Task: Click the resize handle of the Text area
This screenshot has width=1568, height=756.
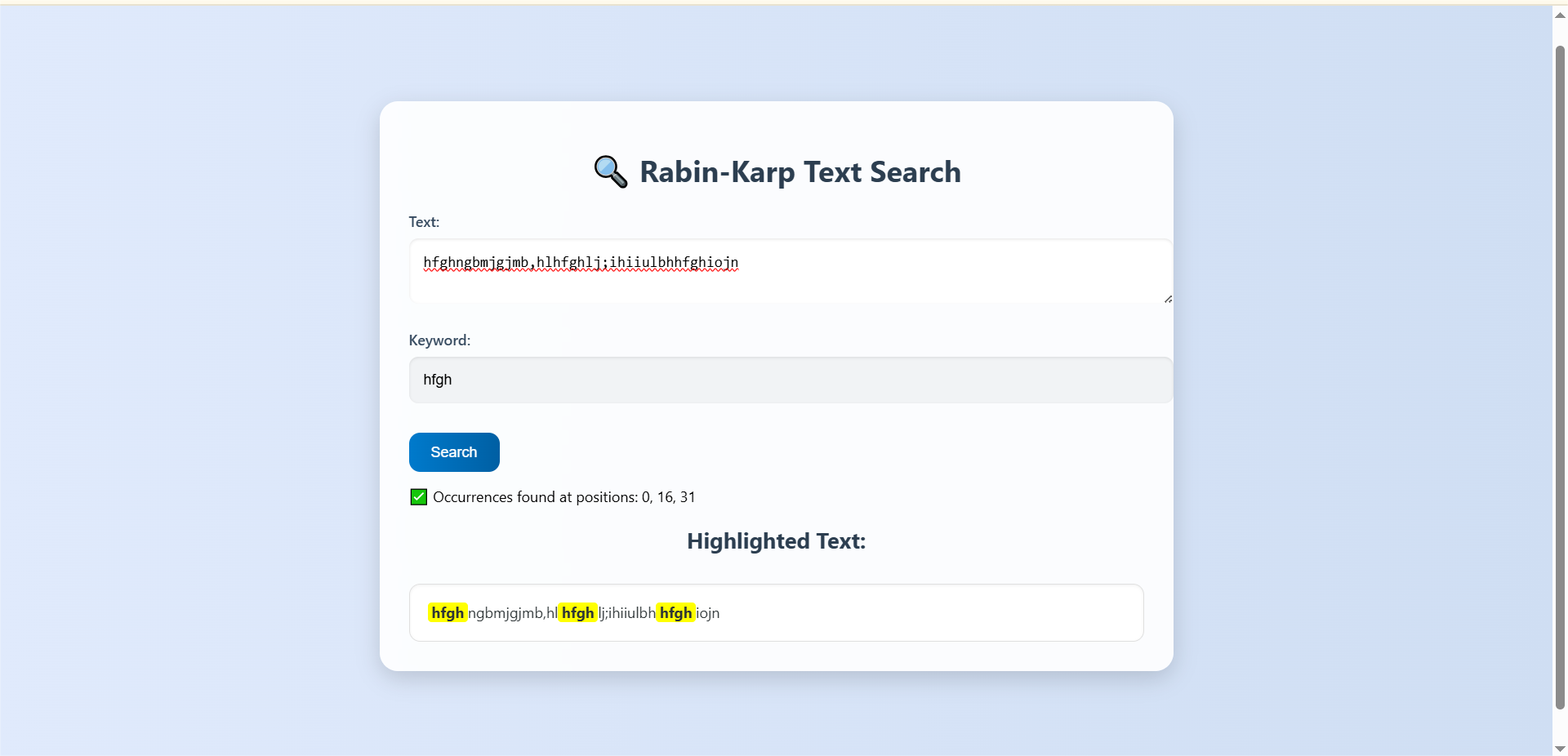Action: [1168, 299]
